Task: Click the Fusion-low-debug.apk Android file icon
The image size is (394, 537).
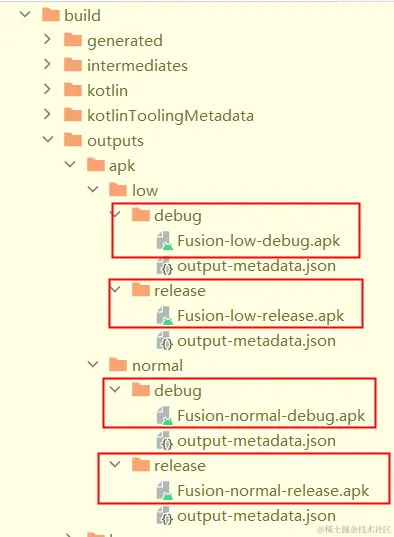Action: (165, 241)
